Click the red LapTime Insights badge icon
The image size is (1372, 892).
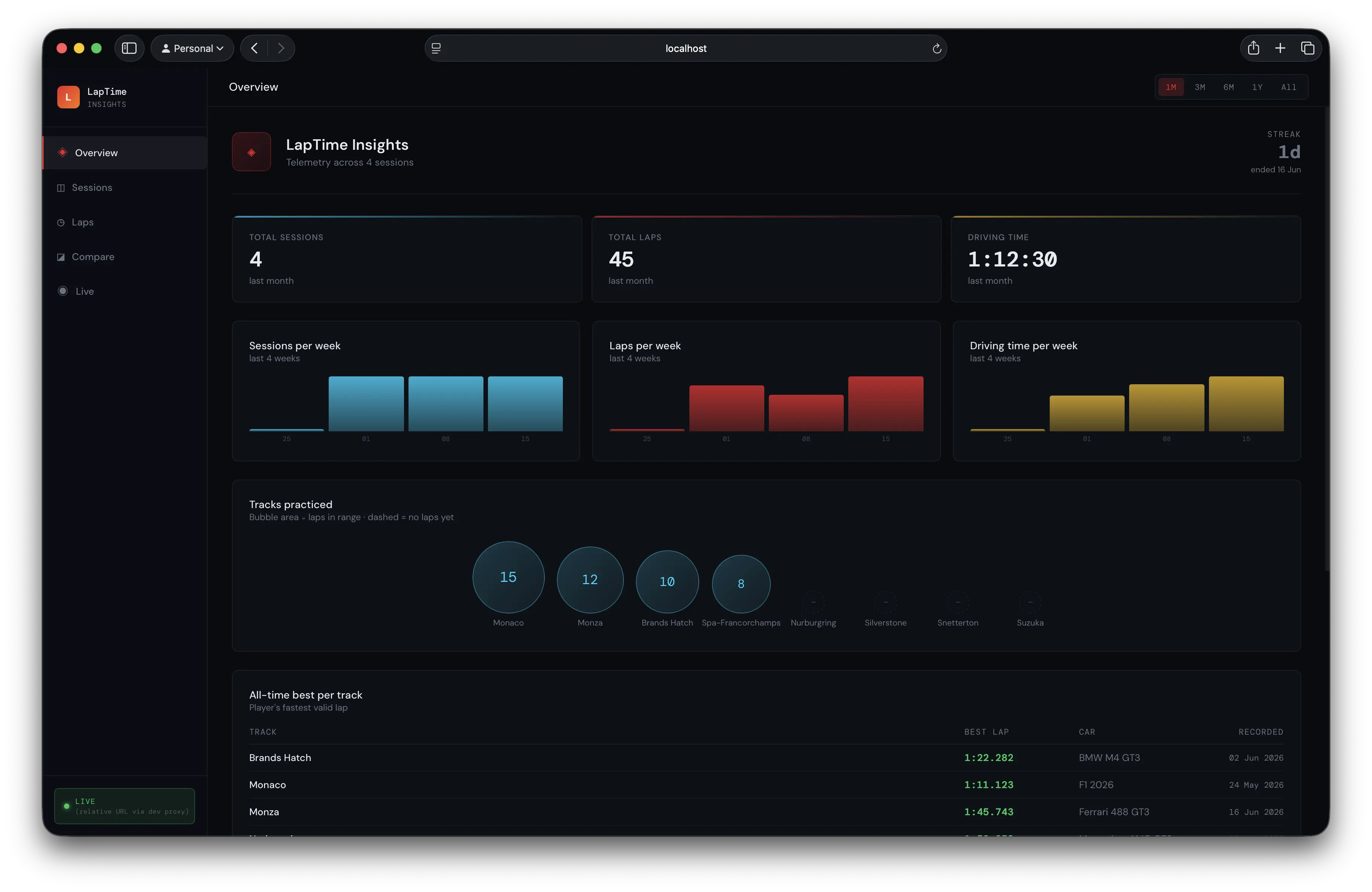tap(252, 152)
